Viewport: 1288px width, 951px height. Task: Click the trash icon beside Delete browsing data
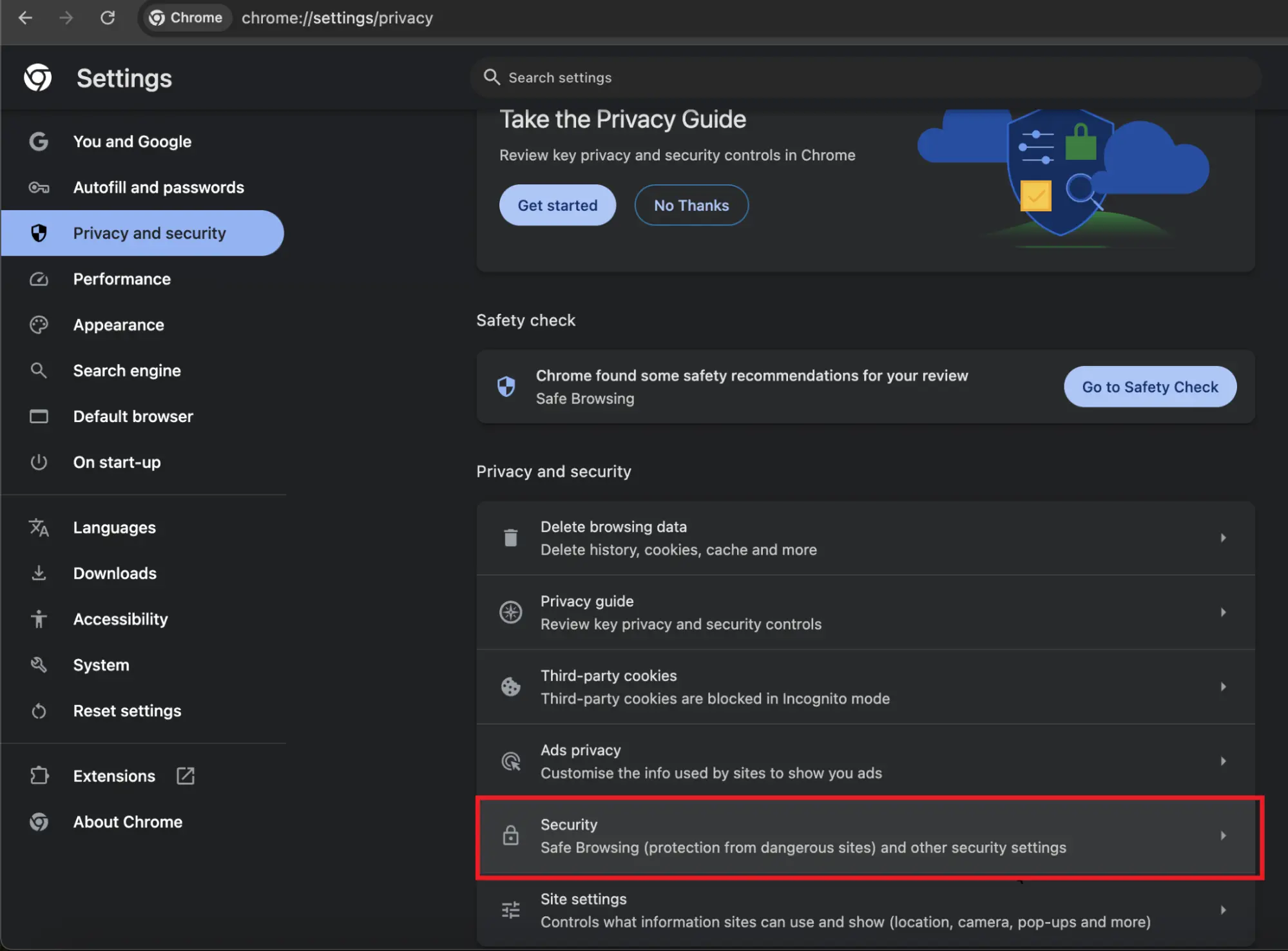point(510,537)
